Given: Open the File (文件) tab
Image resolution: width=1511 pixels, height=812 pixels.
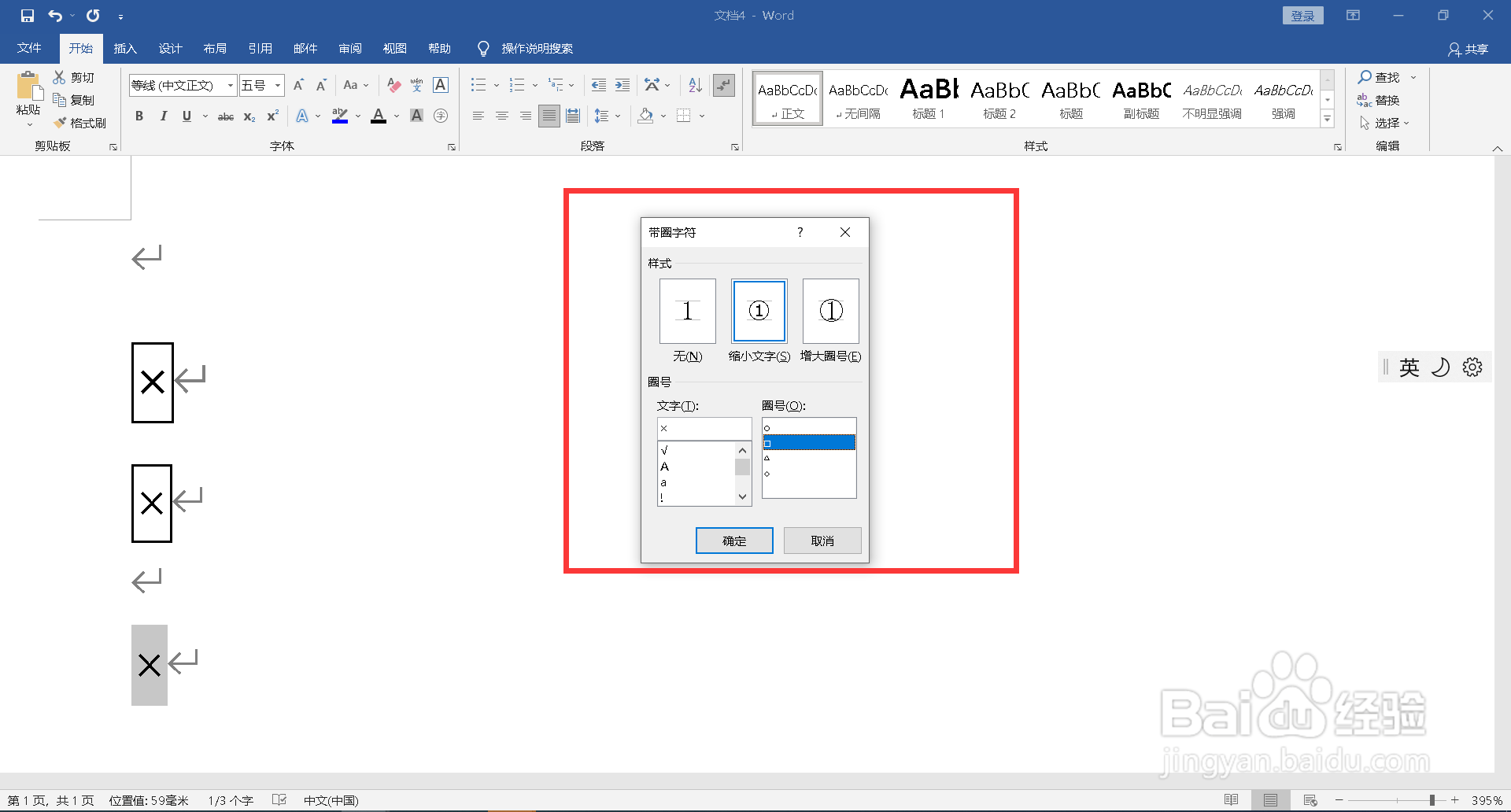Looking at the screenshot, I should pyautogui.click(x=29, y=48).
